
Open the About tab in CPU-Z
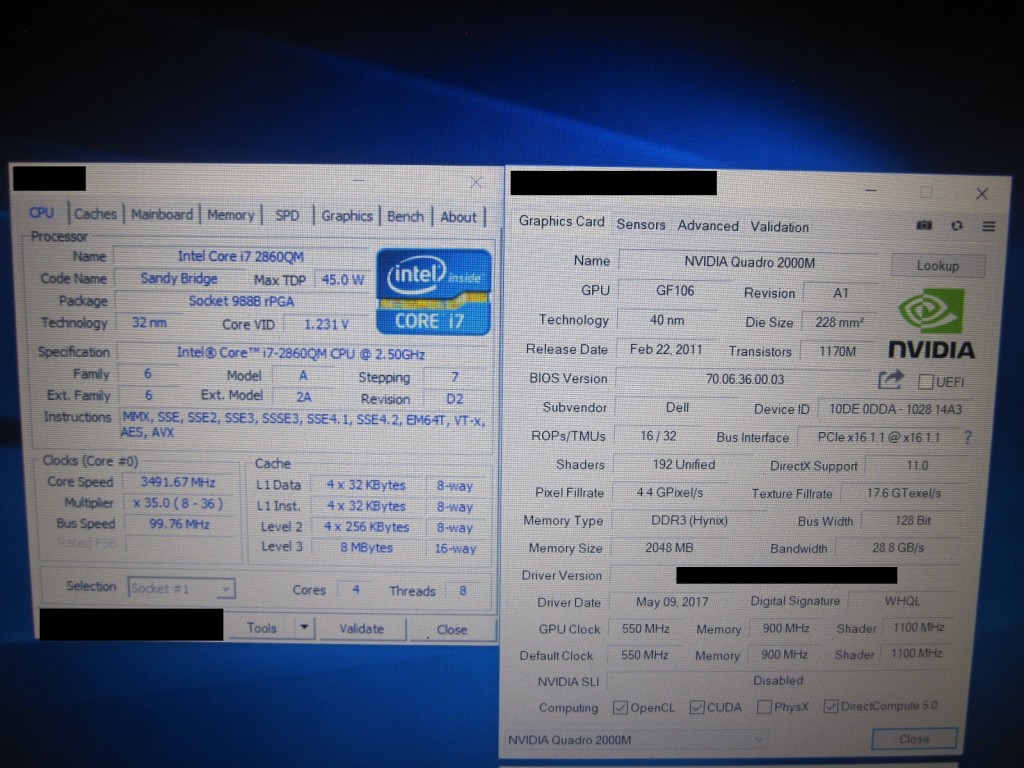tap(458, 217)
